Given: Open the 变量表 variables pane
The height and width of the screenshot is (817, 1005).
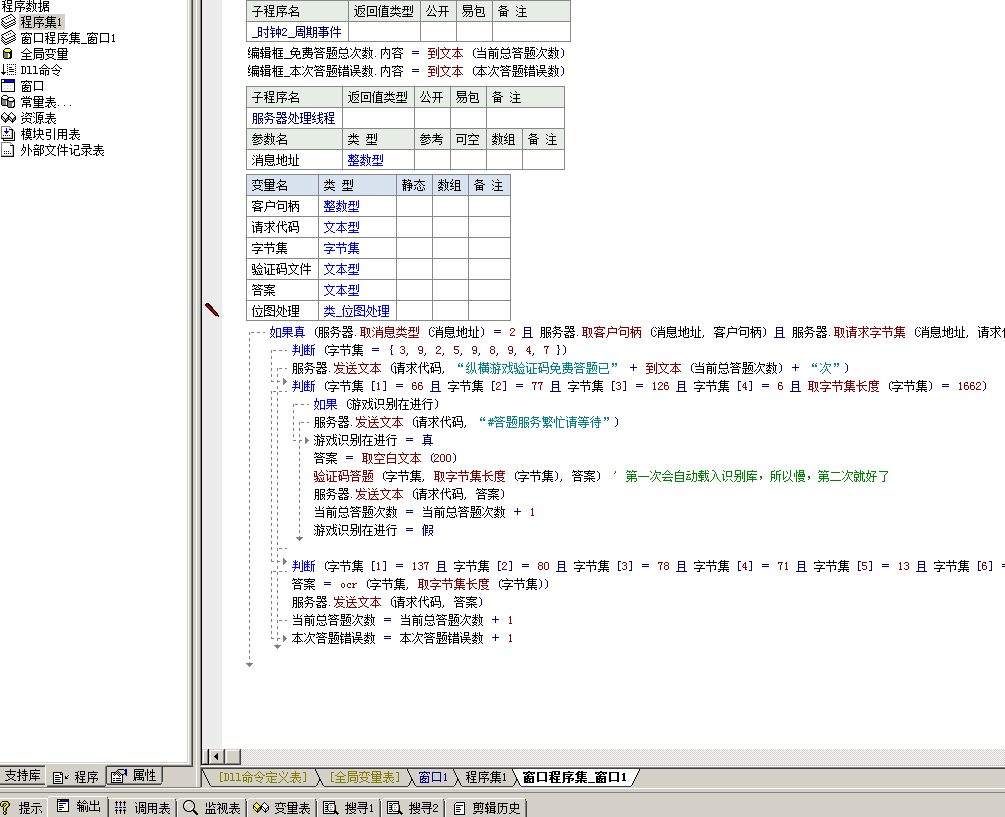Looking at the screenshot, I should coord(282,807).
